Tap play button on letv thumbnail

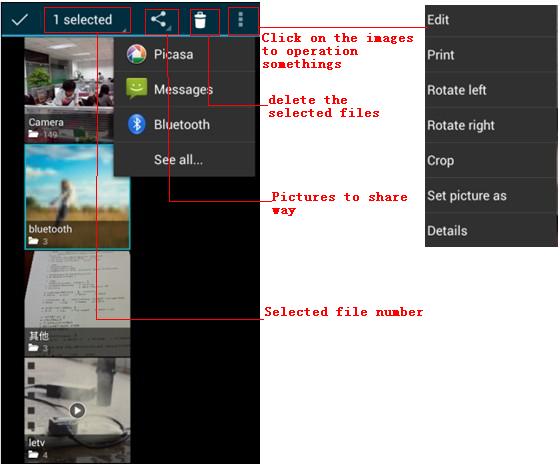pos(77,410)
